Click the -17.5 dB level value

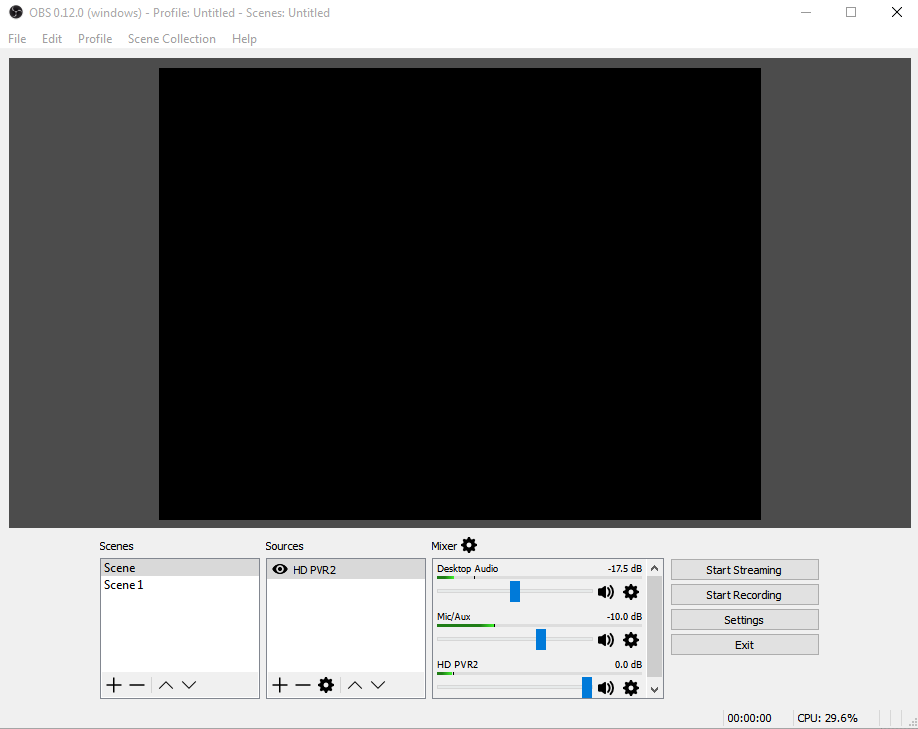coord(625,569)
